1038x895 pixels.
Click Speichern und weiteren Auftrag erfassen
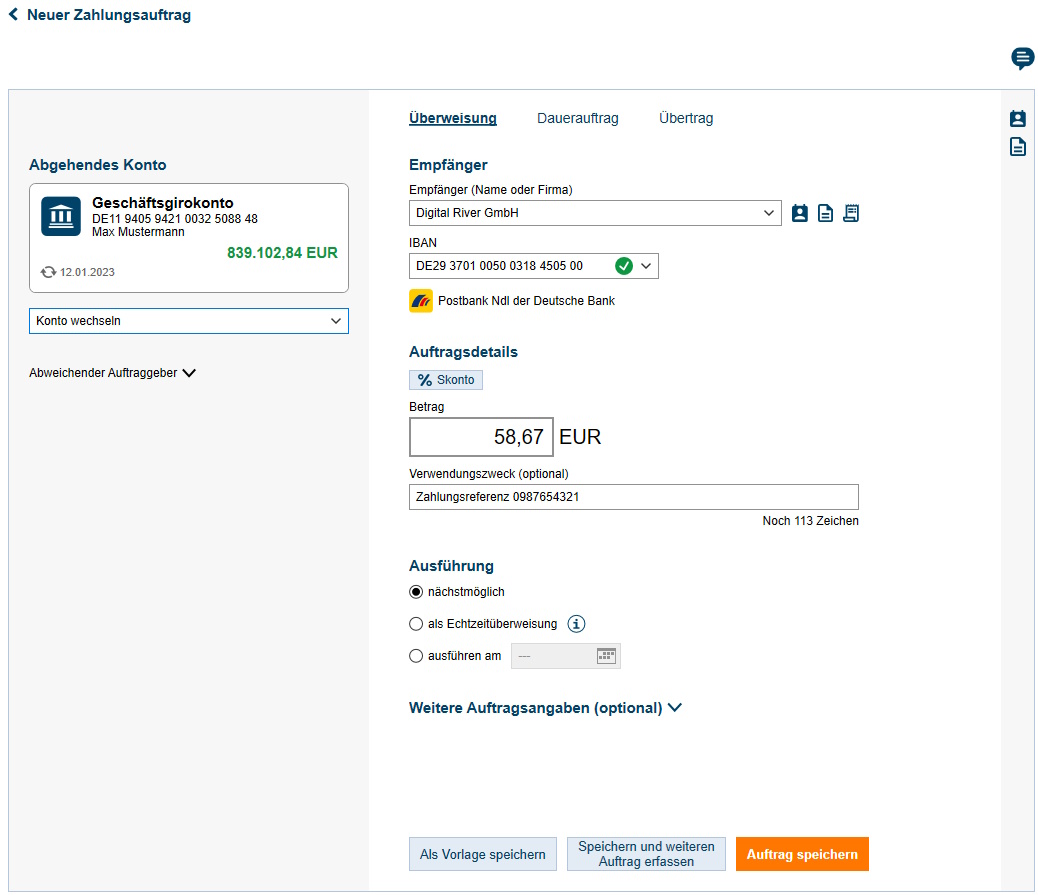[646, 854]
